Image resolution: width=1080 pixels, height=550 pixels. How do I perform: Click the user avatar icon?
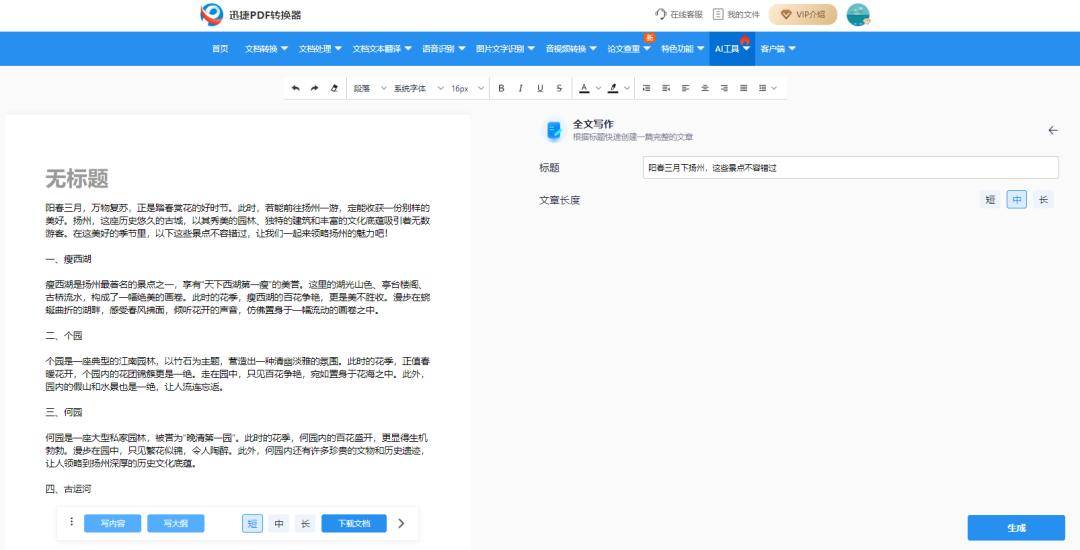(x=858, y=14)
